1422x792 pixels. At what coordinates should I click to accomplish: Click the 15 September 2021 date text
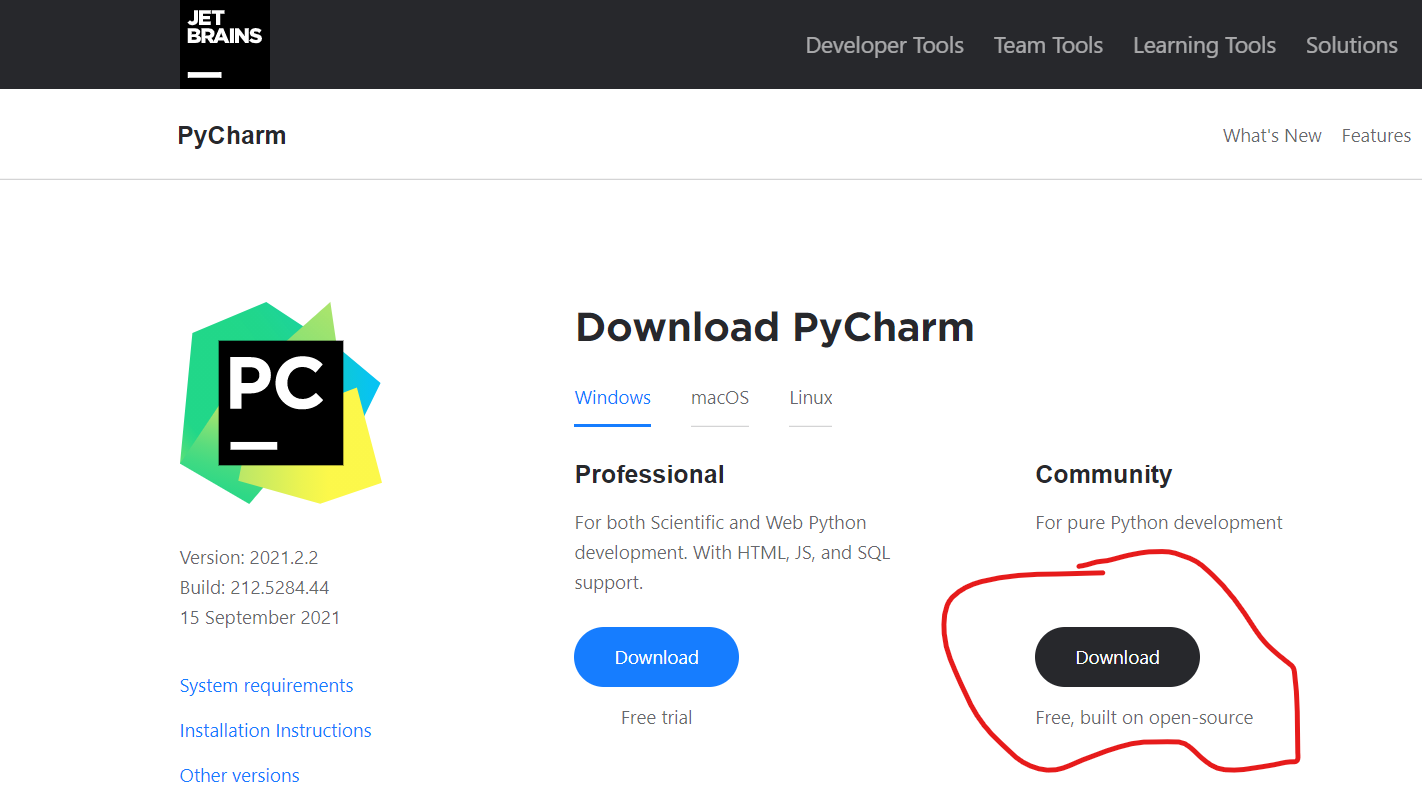(x=260, y=618)
